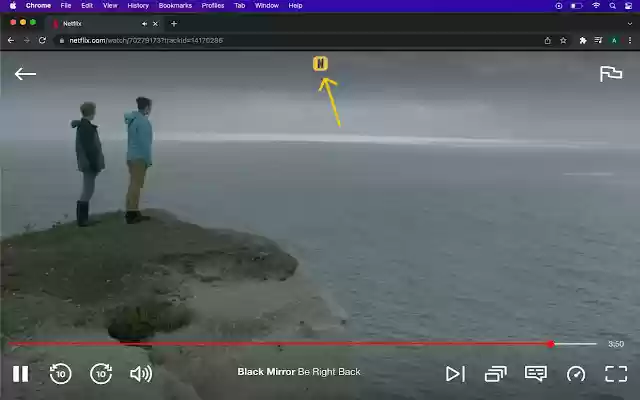640x400 pixels.
Task: Open screen recording status icon
Action: pyautogui.click(x=559, y=6)
